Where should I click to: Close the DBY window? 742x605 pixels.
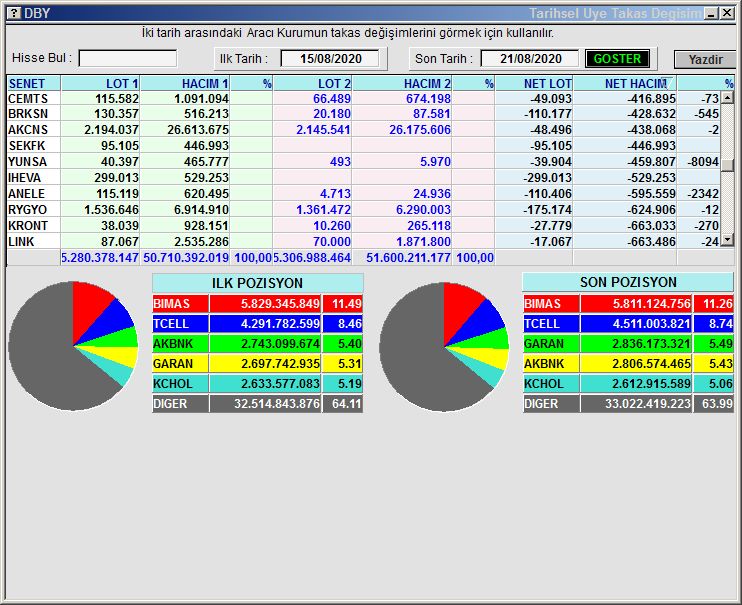727,13
